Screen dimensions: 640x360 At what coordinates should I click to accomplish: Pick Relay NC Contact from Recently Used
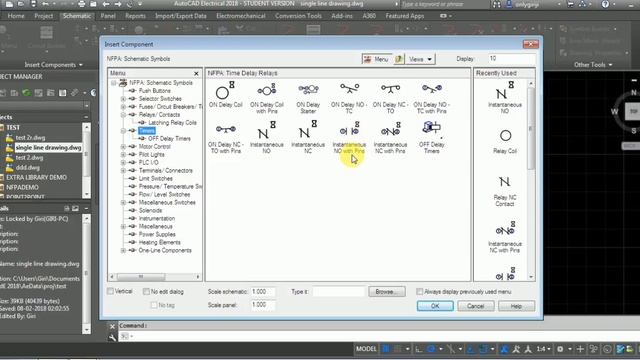pyautogui.click(x=505, y=191)
